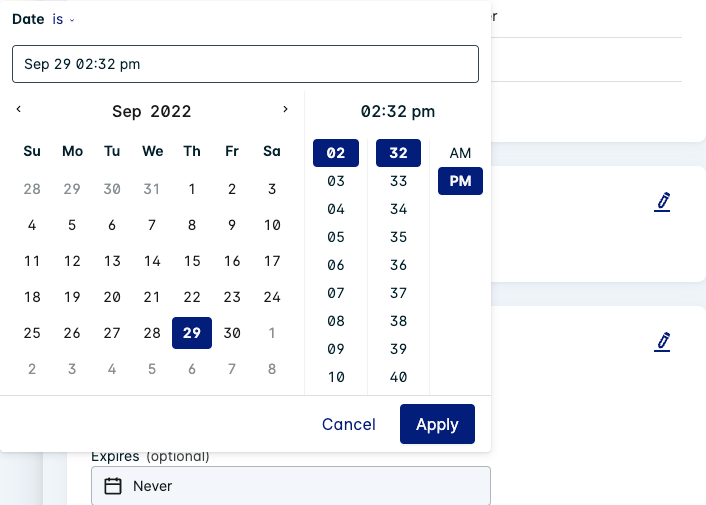This screenshot has height=505, width=706.
Task: Pick September 30 on the calendar
Action: coord(232,333)
